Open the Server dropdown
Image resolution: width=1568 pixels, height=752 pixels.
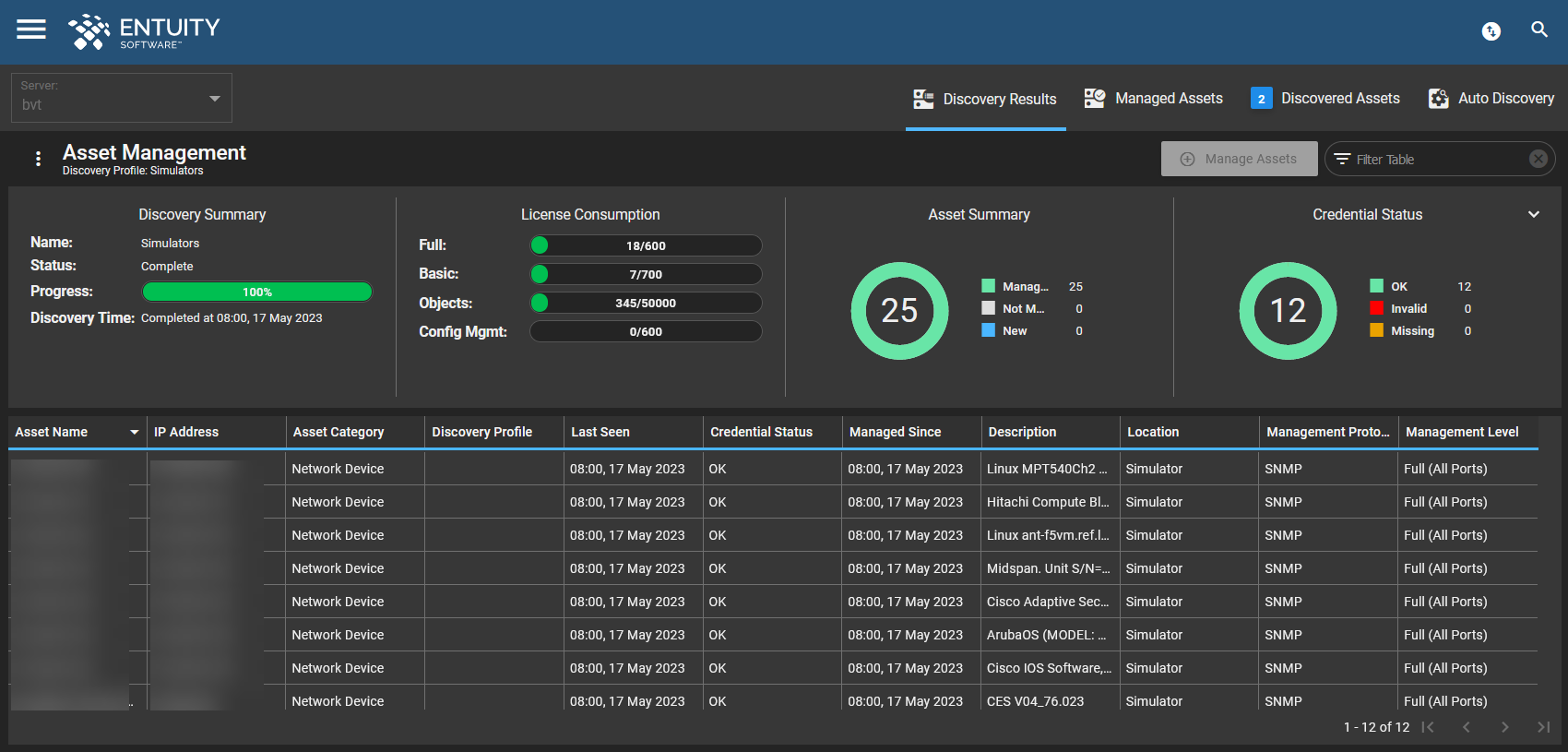coord(122,98)
